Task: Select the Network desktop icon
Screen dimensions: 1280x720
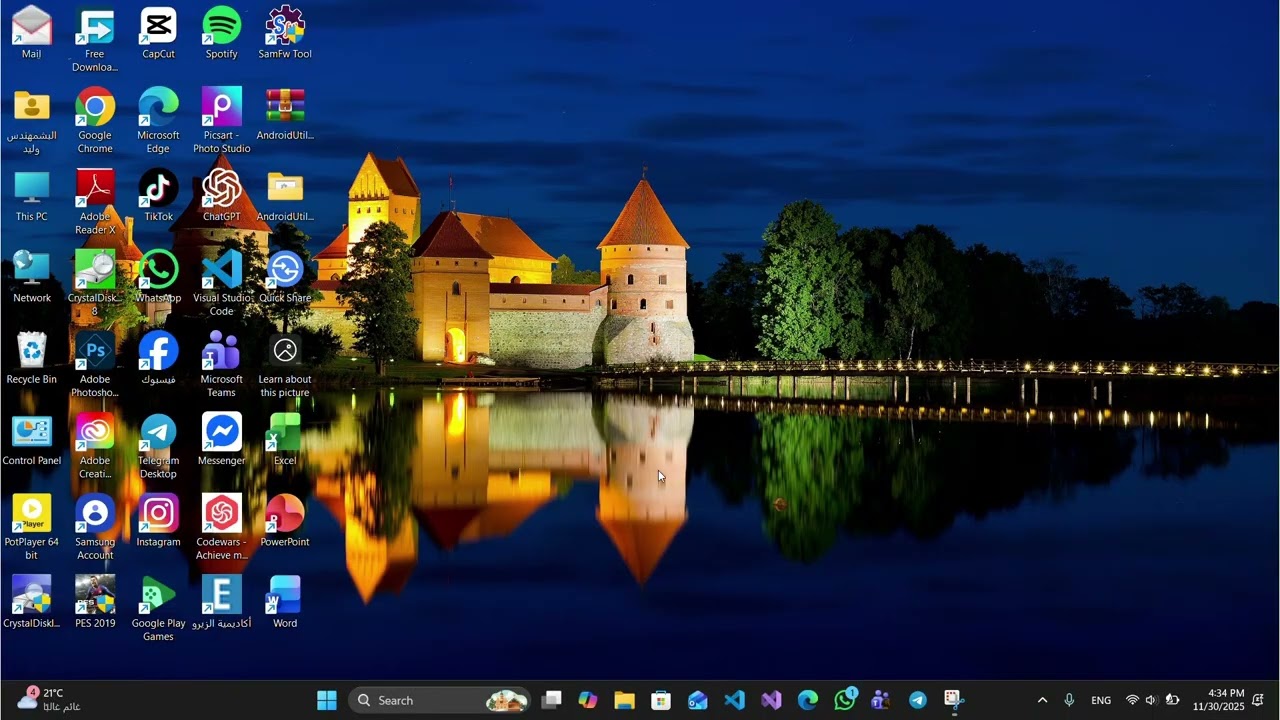Action: 31,277
